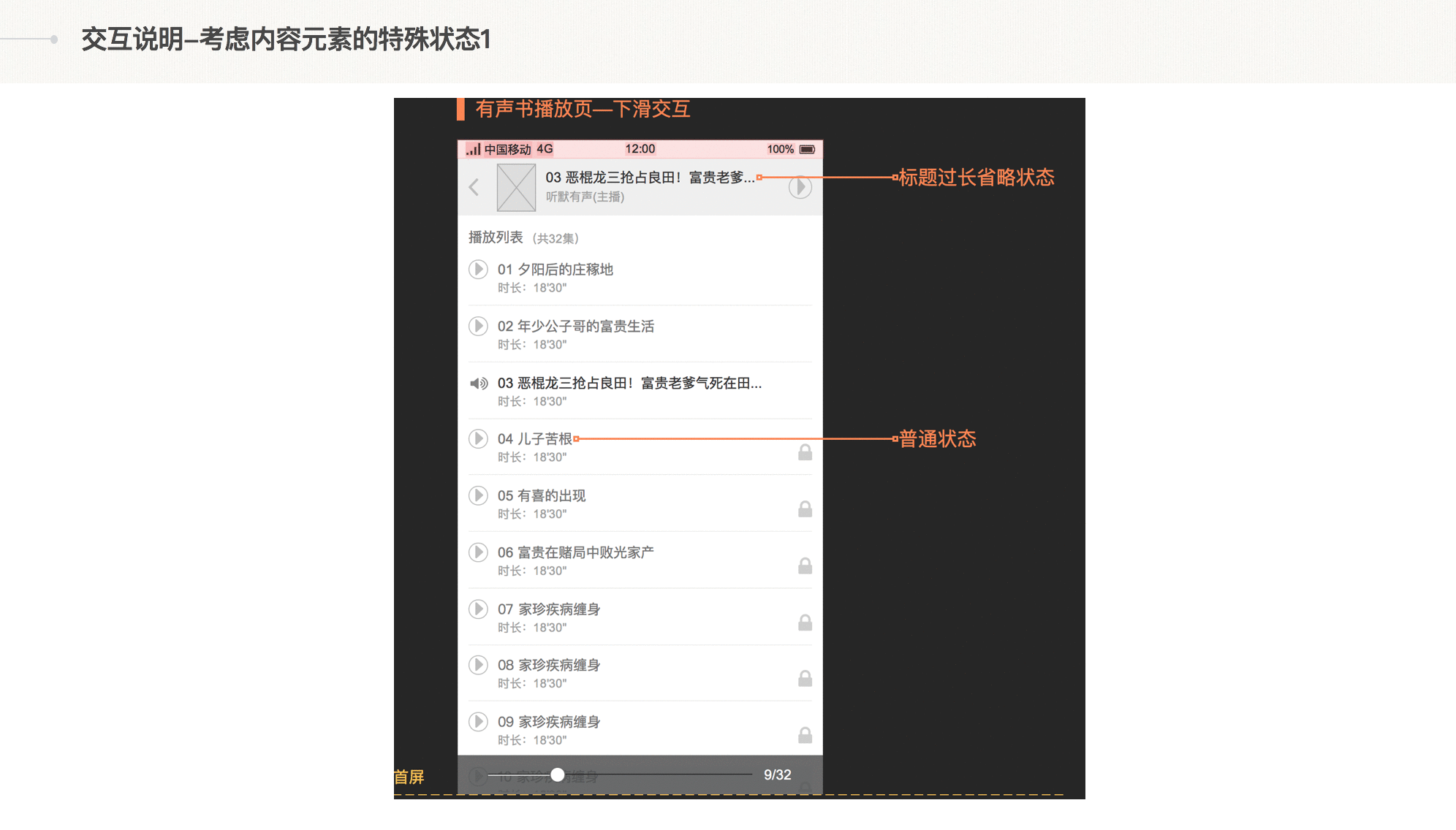Image resolution: width=1456 pixels, height=830 pixels.
Task: Tap the author label 听默有声(主播)
Action: [x=585, y=197]
